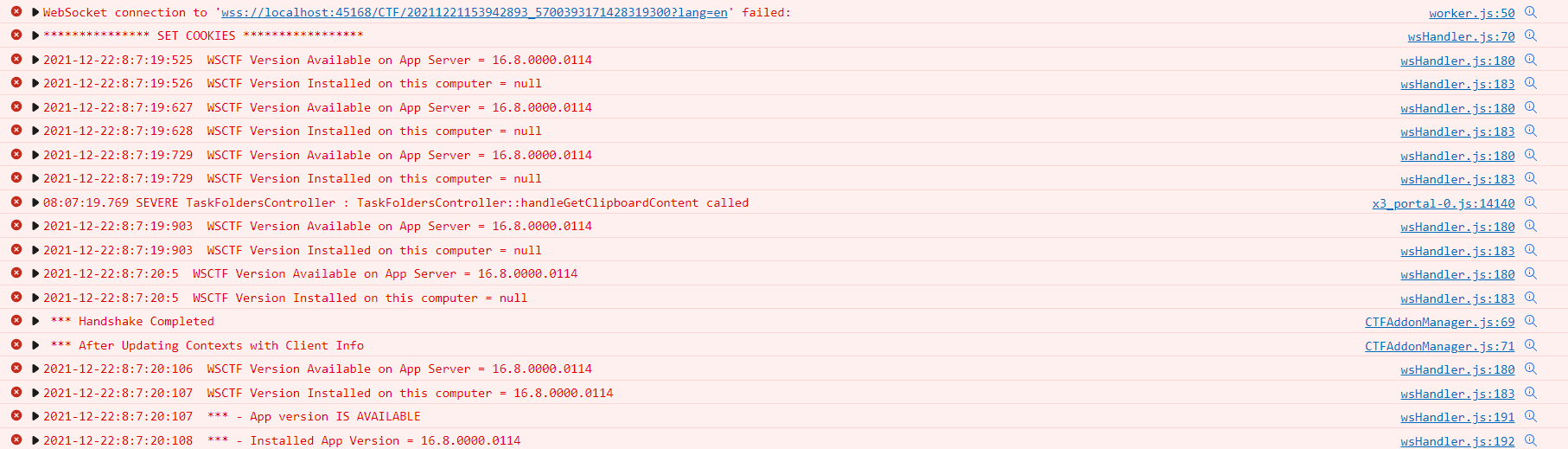1568x449 pixels.
Task: Click magnifier icon beside x3_portal-0.js:14140
Action: pyautogui.click(x=1530, y=202)
